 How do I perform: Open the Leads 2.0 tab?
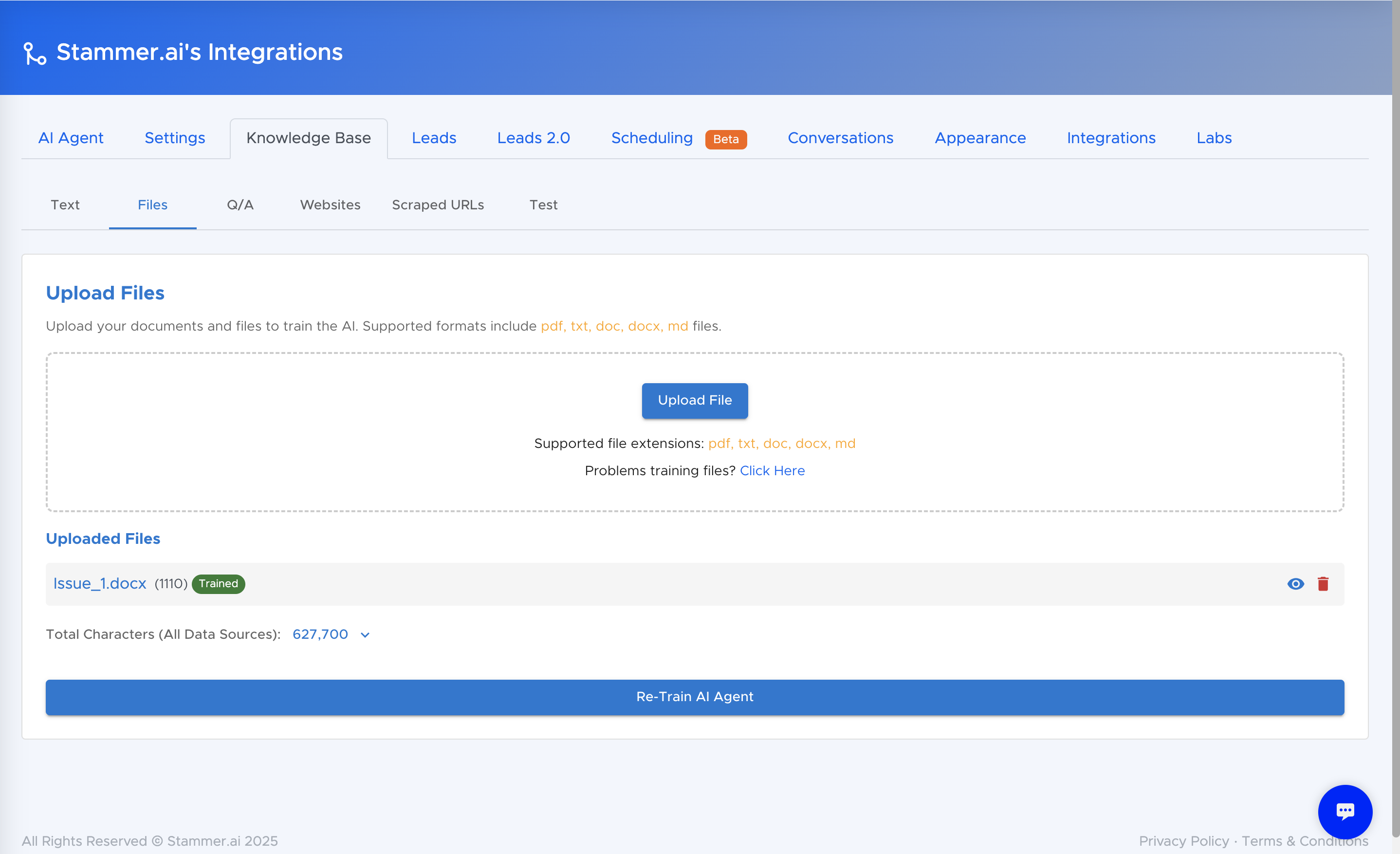[534, 138]
